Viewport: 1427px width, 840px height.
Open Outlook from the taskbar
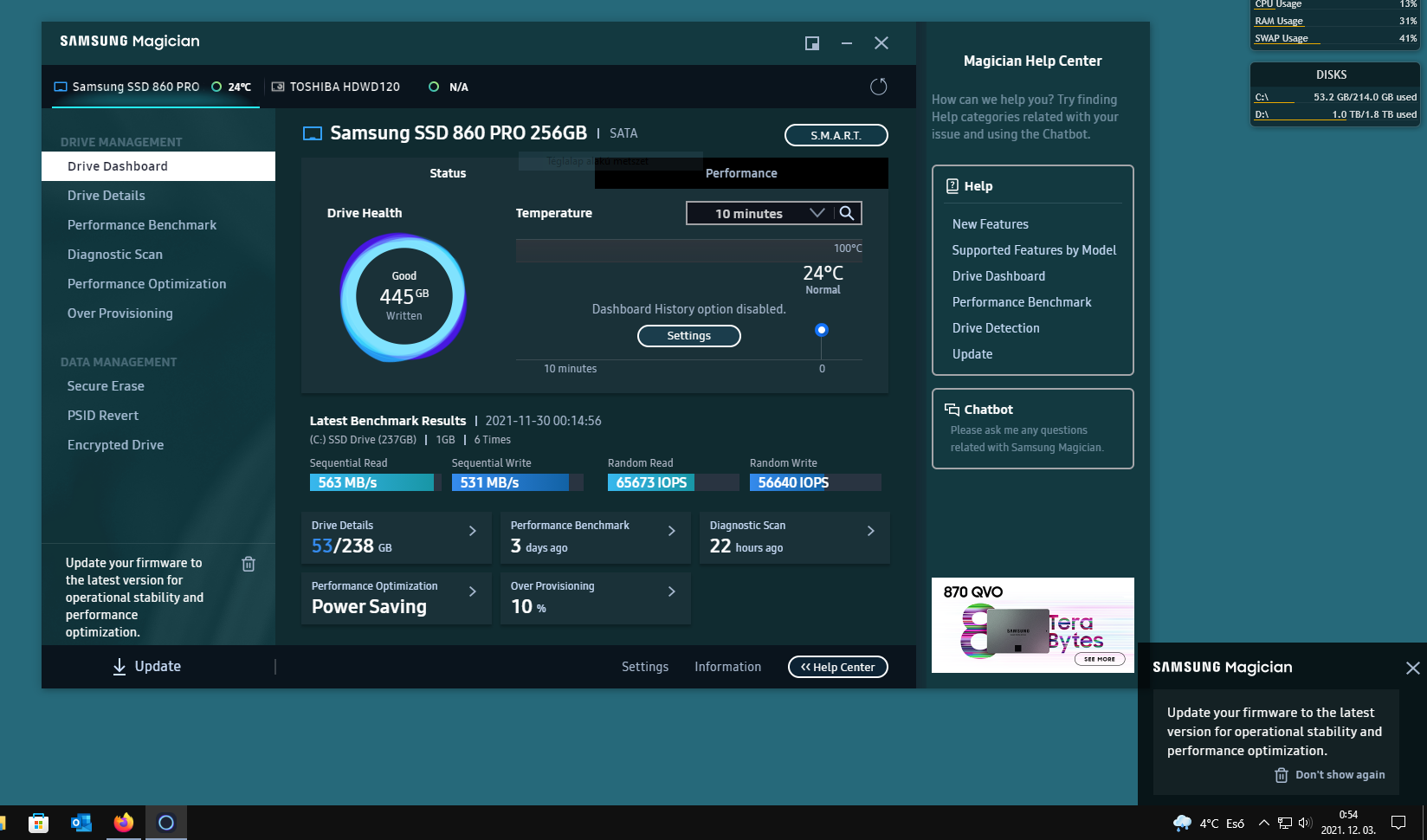(81, 823)
